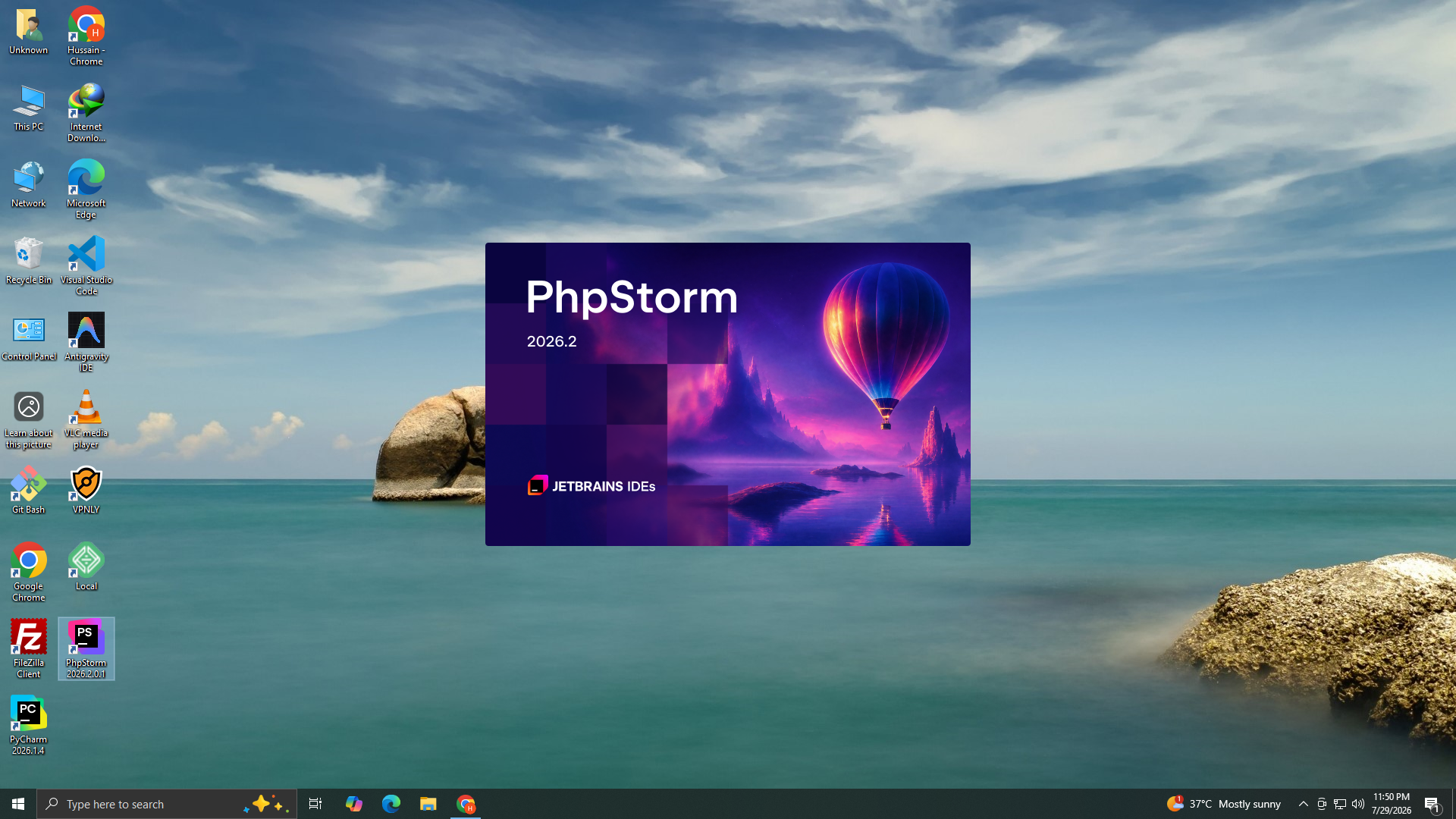Open the 37°C Mostly sunny weather widget

(x=1224, y=804)
